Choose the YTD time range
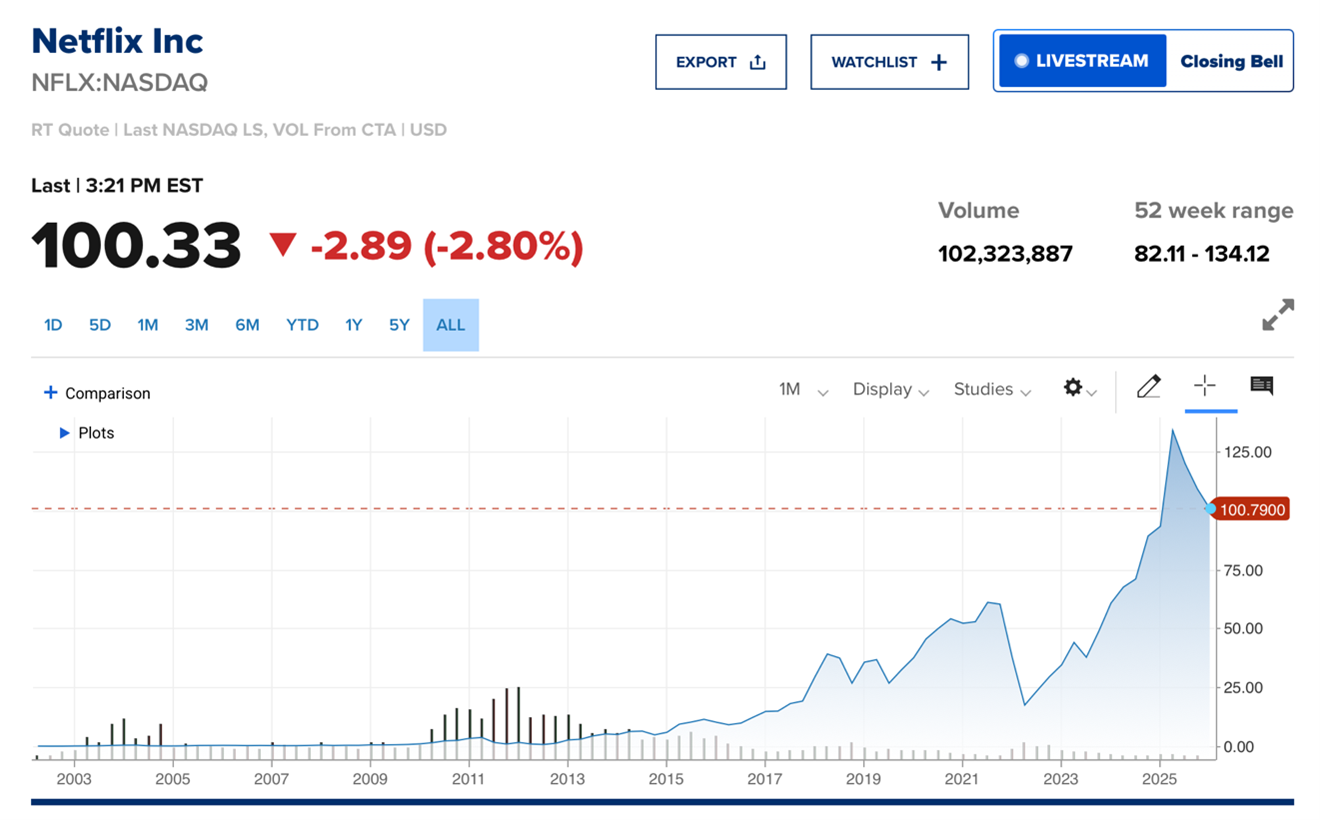The image size is (1320, 820). pos(302,325)
